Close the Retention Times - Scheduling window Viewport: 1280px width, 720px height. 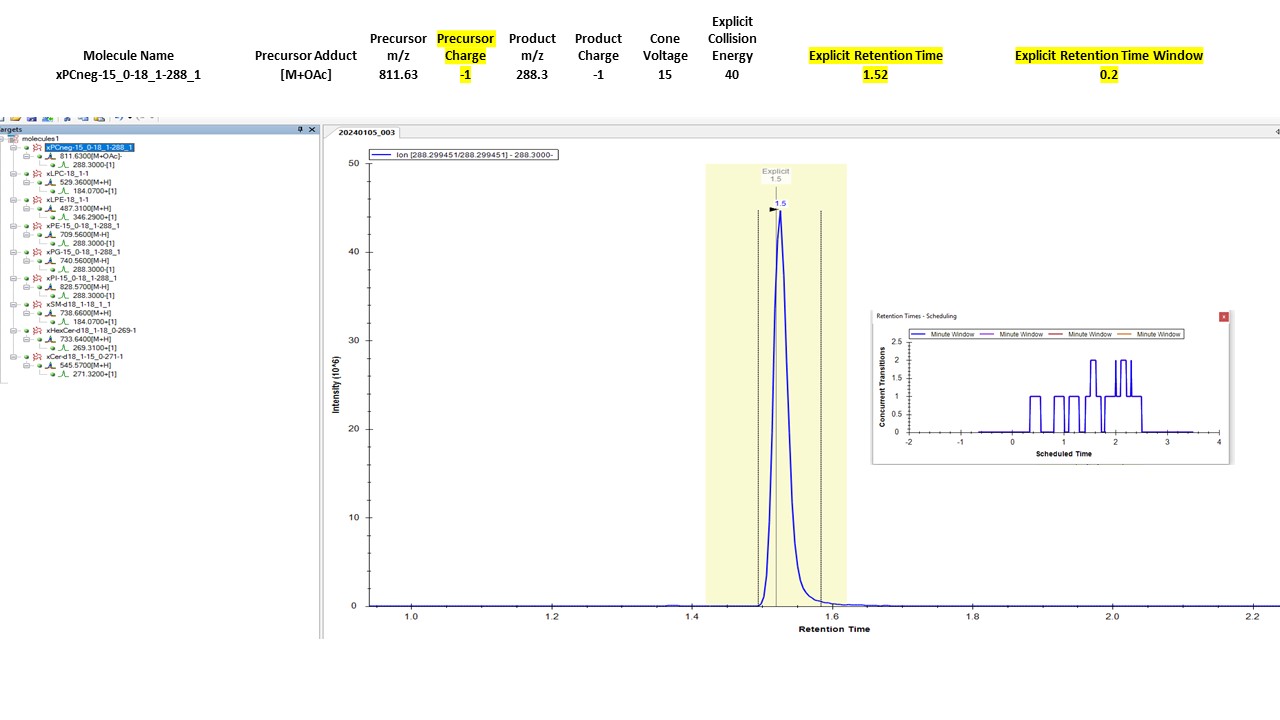click(x=1223, y=316)
